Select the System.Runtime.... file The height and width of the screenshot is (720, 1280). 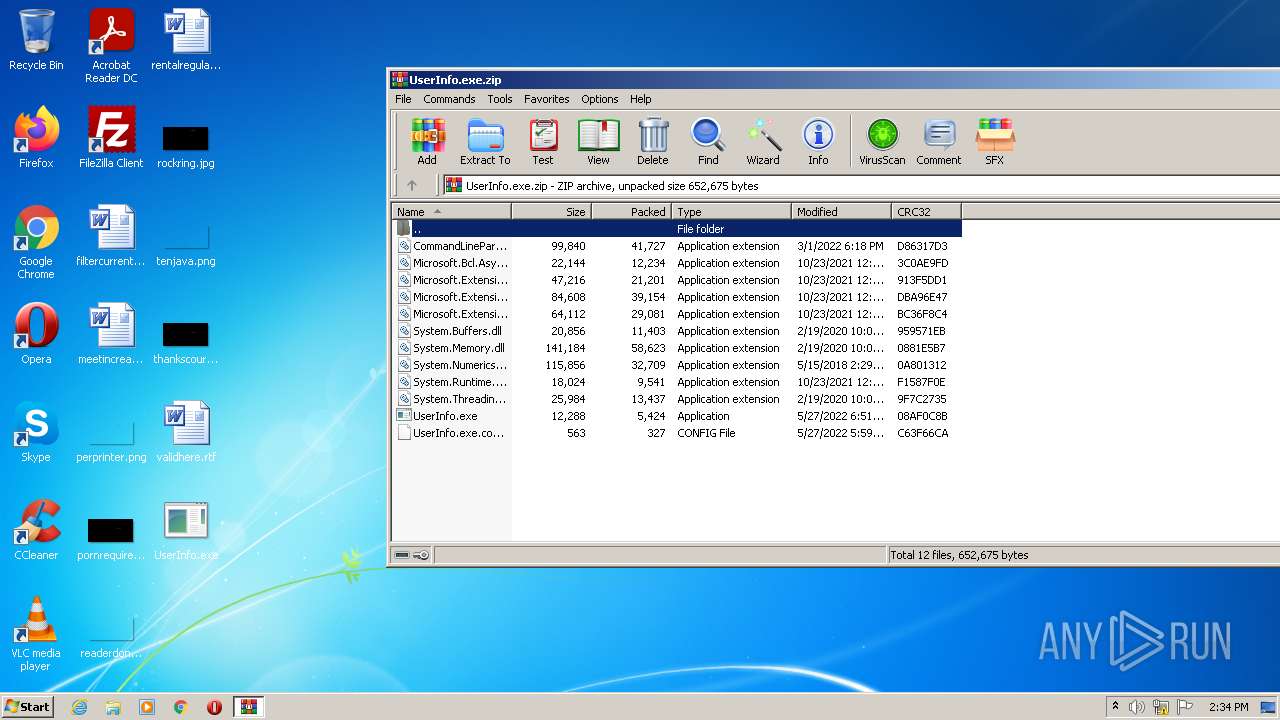[x=676, y=382]
